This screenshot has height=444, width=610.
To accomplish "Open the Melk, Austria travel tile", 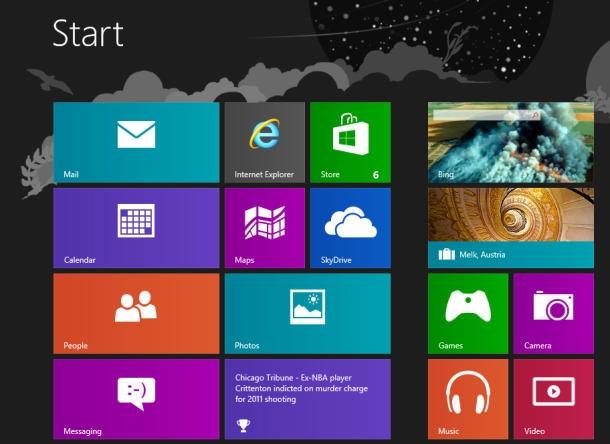I will [510, 228].
